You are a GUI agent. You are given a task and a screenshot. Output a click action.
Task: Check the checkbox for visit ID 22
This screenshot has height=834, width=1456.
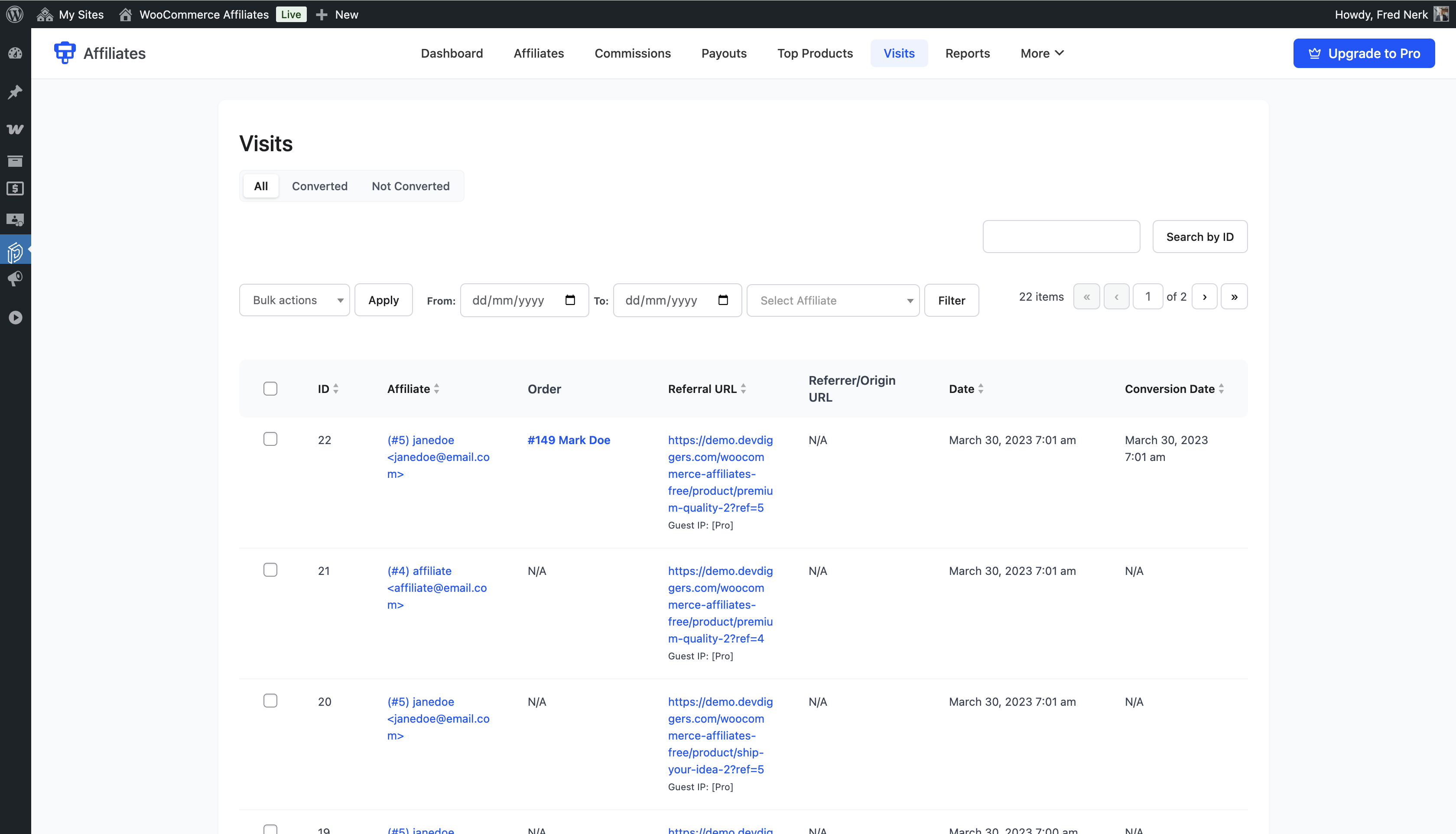pos(270,439)
